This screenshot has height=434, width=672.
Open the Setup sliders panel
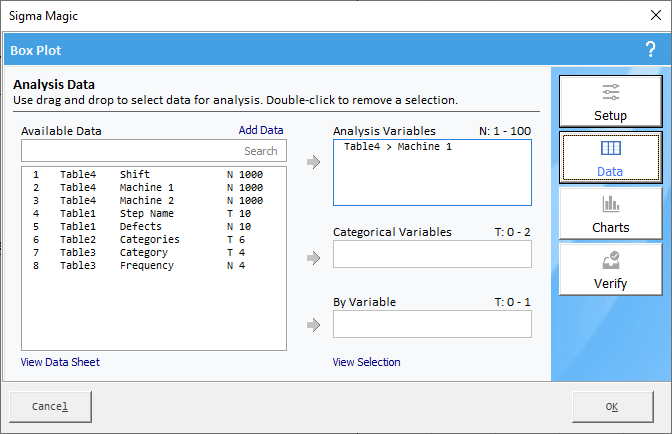pyautogui.click(x=610, y=101)
